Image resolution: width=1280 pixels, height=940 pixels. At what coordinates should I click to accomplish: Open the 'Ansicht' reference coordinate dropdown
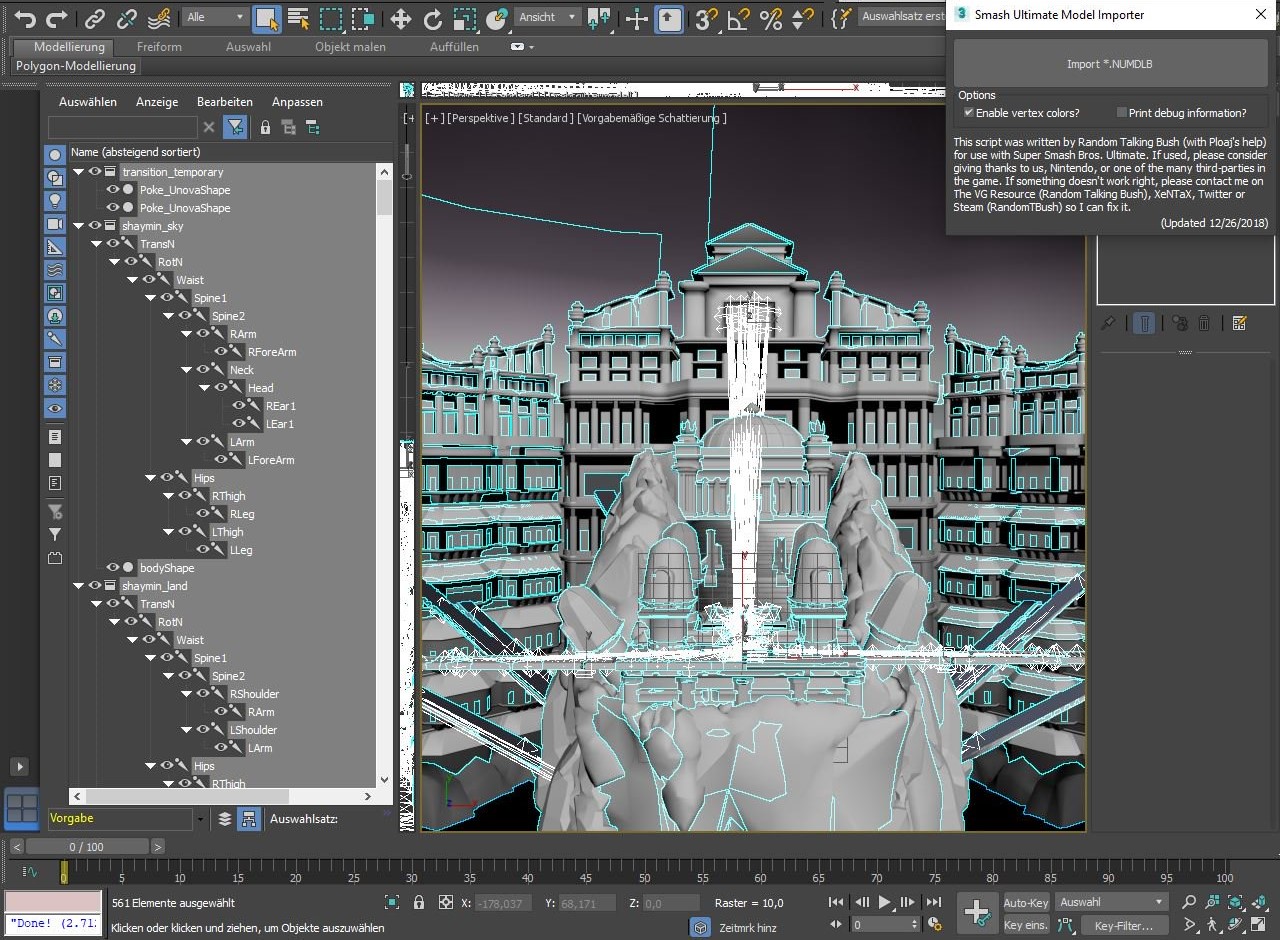[547, 18]
